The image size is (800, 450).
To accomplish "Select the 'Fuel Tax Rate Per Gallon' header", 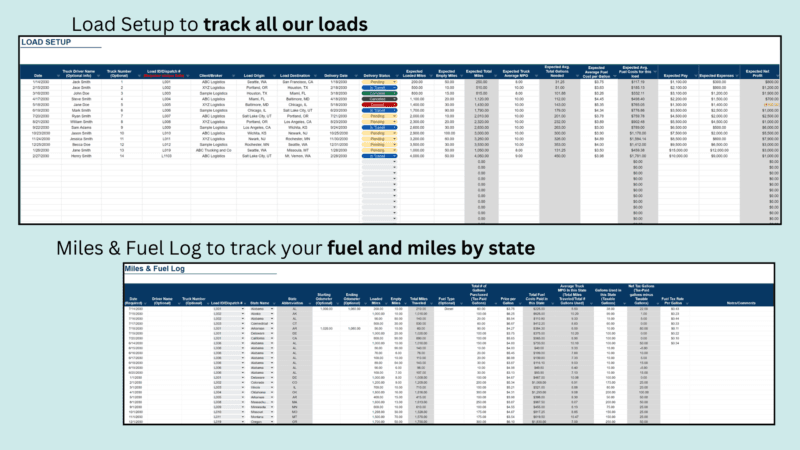I will pyautogui.click(x=672, y=301).
